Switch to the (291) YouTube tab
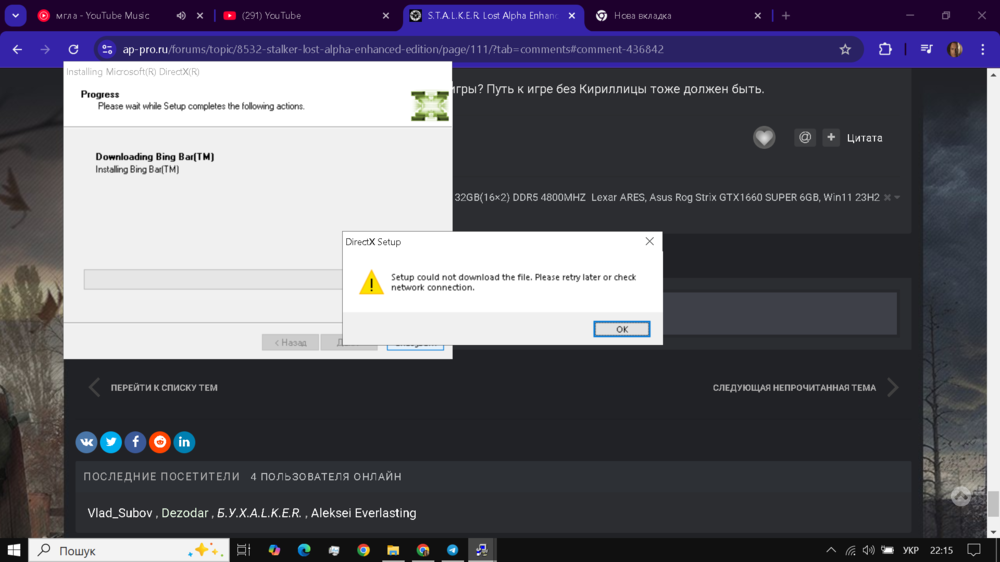Viewport: 1000px width, 562px height. coord(272,15)
